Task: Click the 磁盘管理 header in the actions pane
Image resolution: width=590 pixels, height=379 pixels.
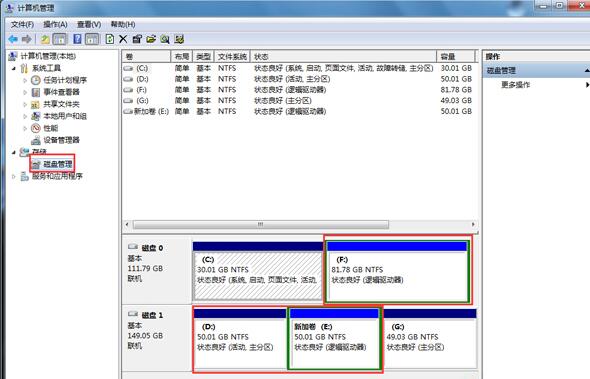Action: pos(536,70)
